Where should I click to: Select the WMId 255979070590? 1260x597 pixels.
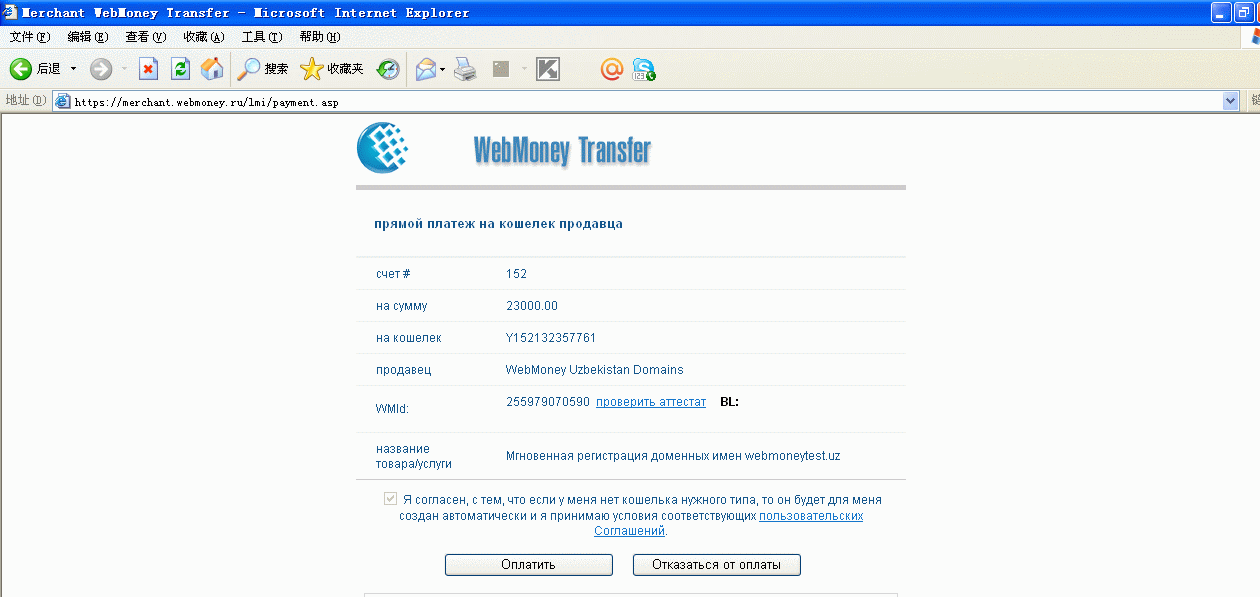pos(548,402)
